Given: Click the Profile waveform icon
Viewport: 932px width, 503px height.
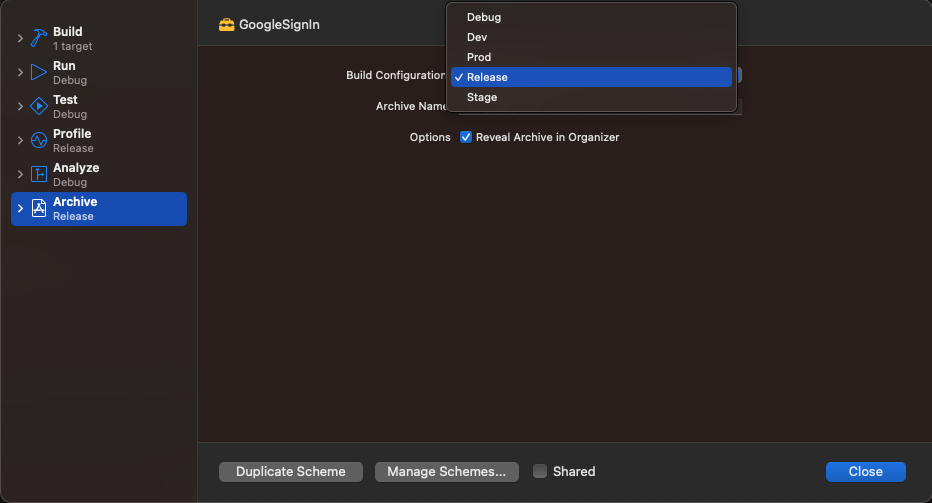Looking at the screenshot, I should 39,140.
